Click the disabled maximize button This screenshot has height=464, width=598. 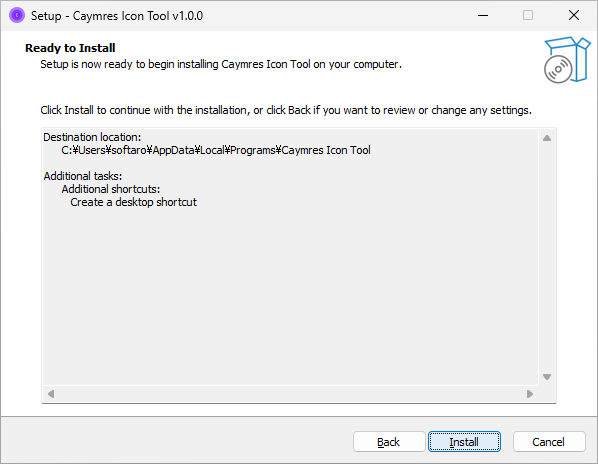point(528,16)
